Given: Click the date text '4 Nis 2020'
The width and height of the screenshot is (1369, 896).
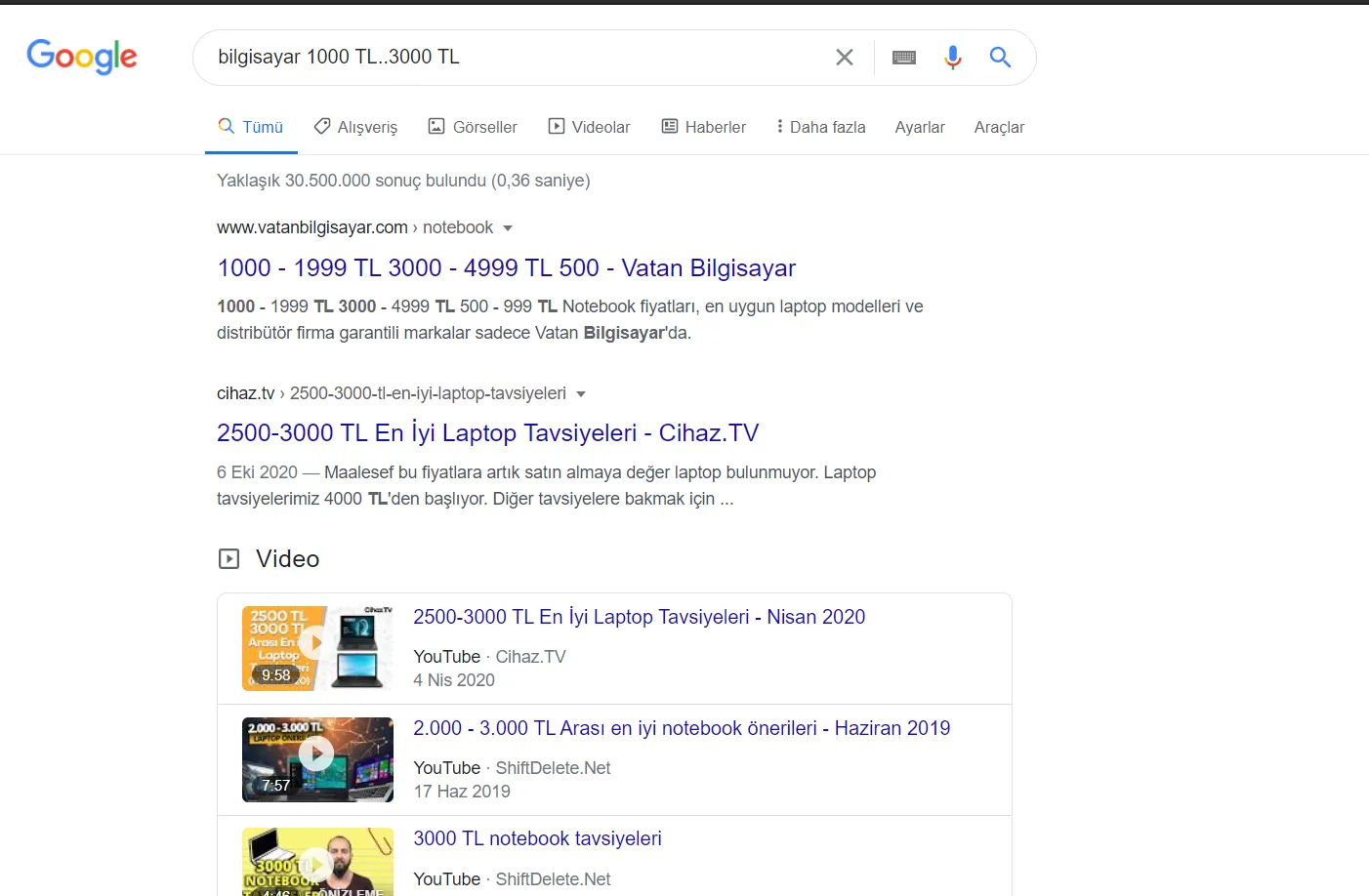Looking at the screenshot, I should [454, 680].
